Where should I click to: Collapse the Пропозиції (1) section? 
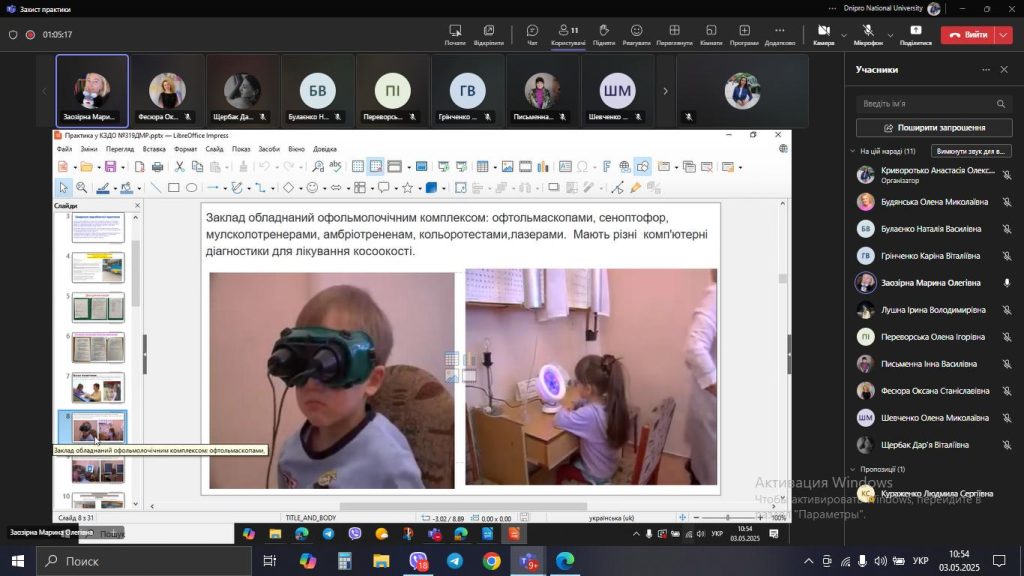(852, 469)
